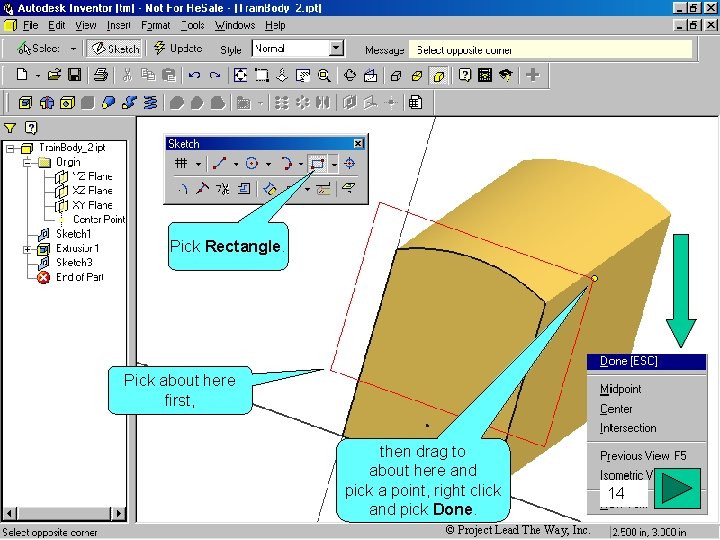The height and width of the screenshot is (540, 720).
Task: Open the Circle tool dropdown arrow
Action: click(x=268, y=163)
